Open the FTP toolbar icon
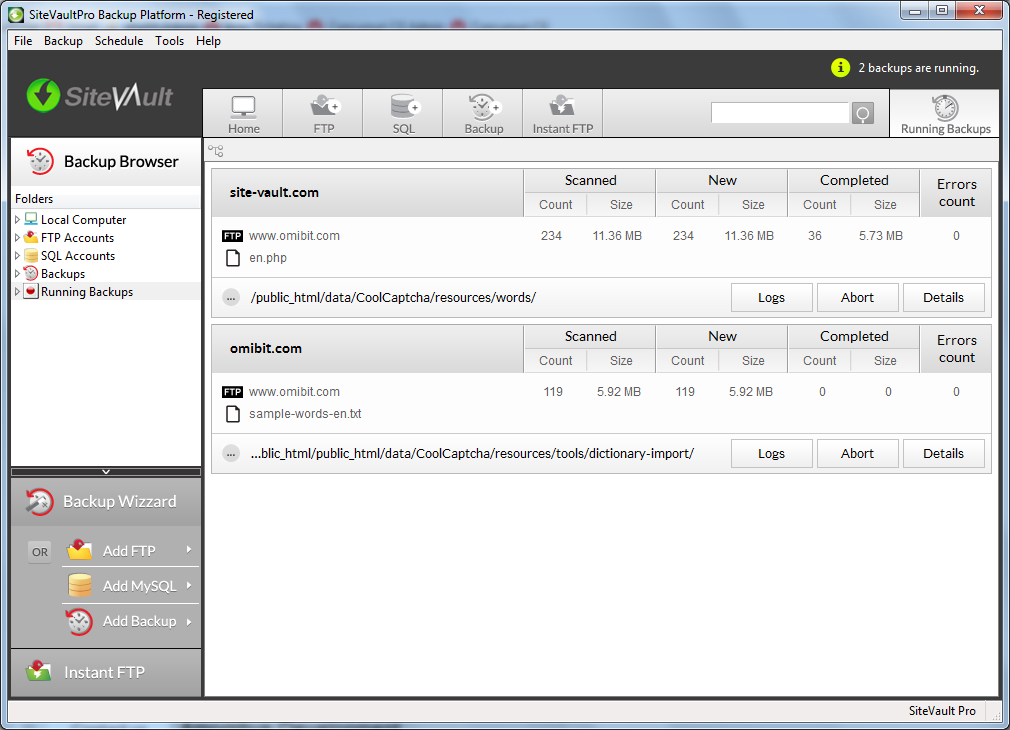This screenshot has width=1010, height=730. [323, 114]
